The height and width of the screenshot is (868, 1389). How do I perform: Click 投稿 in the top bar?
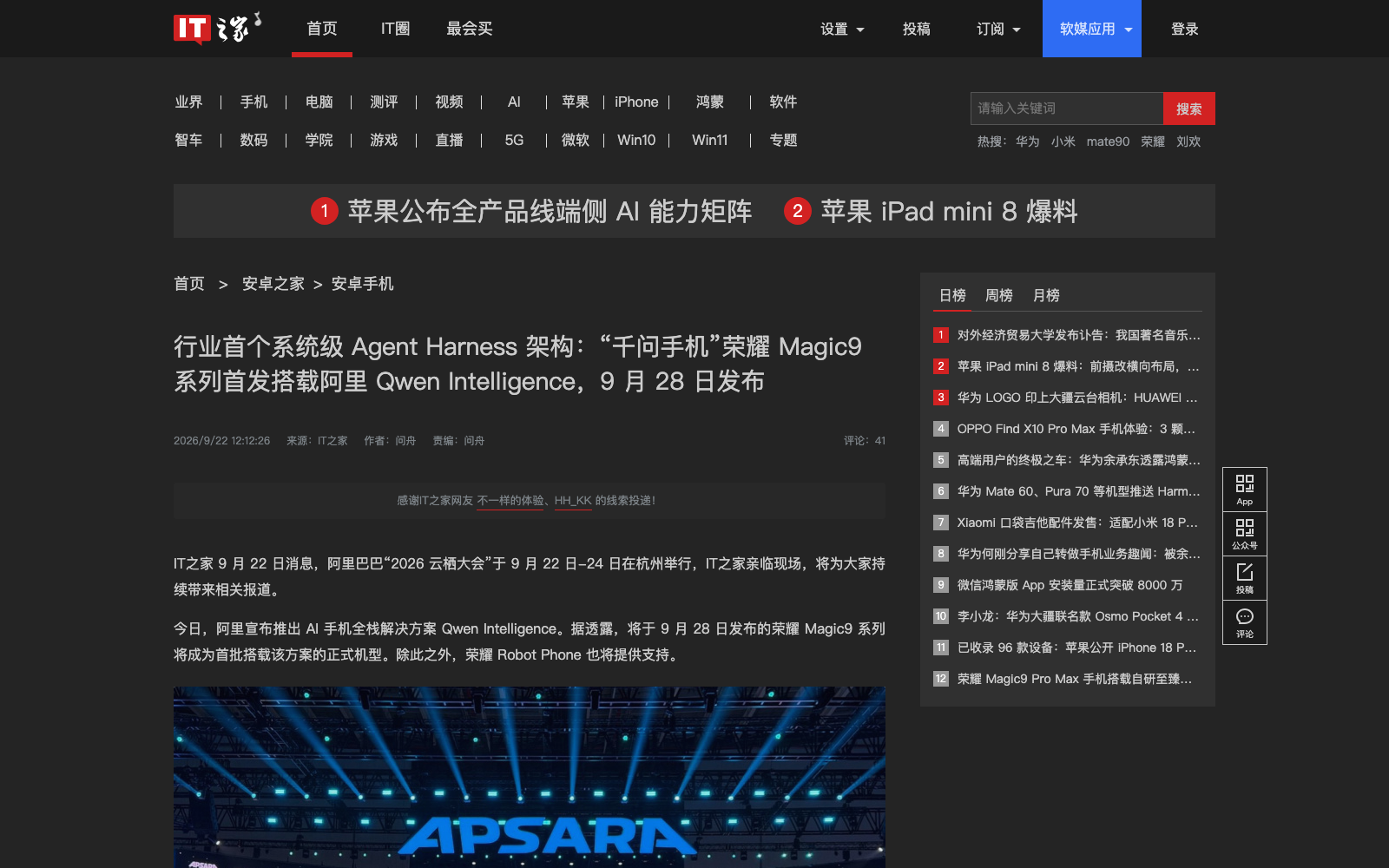point(917,29)
